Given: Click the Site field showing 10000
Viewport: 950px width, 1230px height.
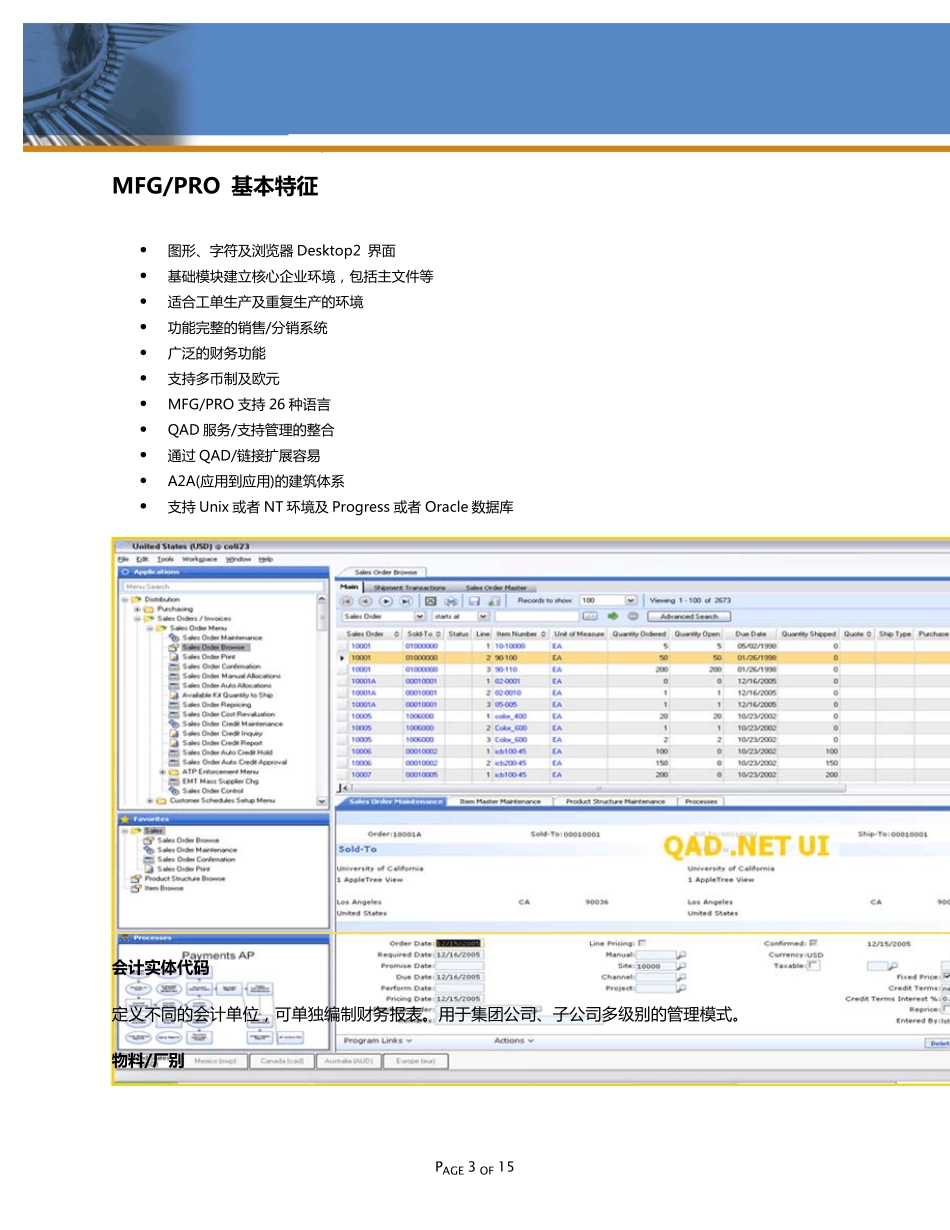Looking at the screenshot, I should click(655, 966).
